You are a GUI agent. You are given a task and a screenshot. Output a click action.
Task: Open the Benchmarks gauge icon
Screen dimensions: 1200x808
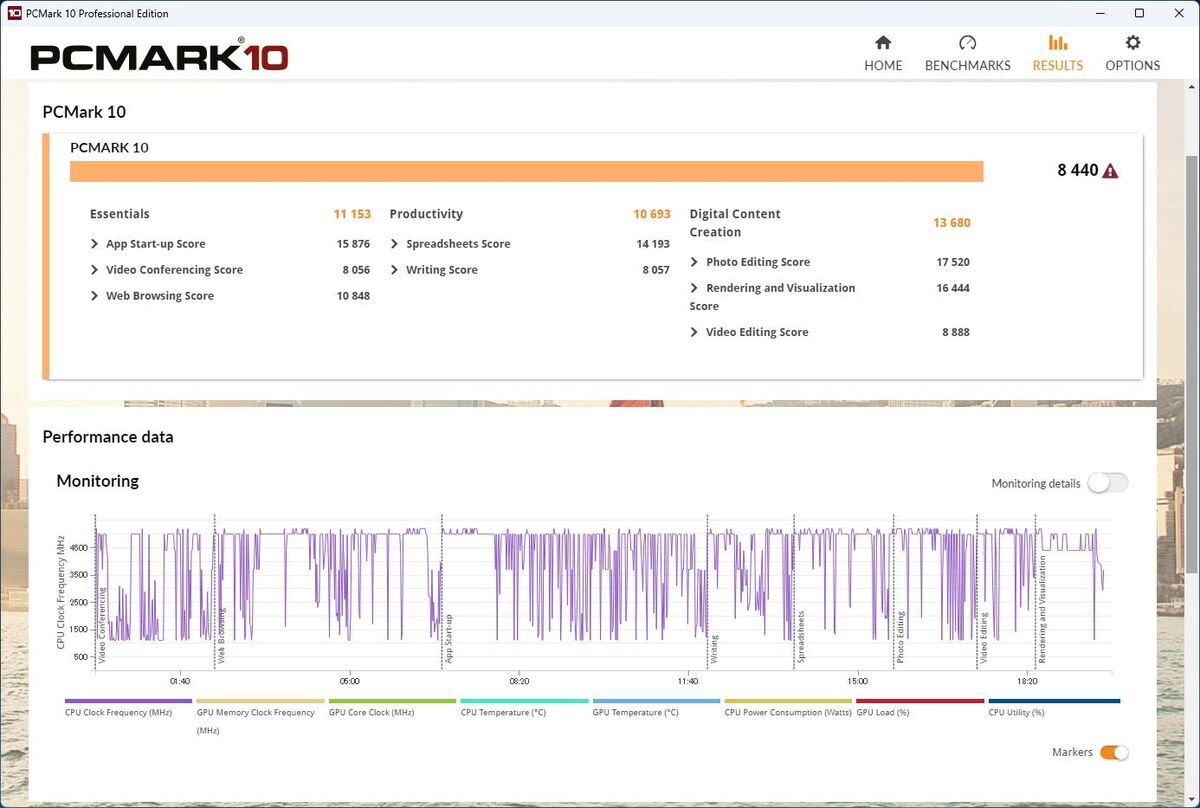967,43
